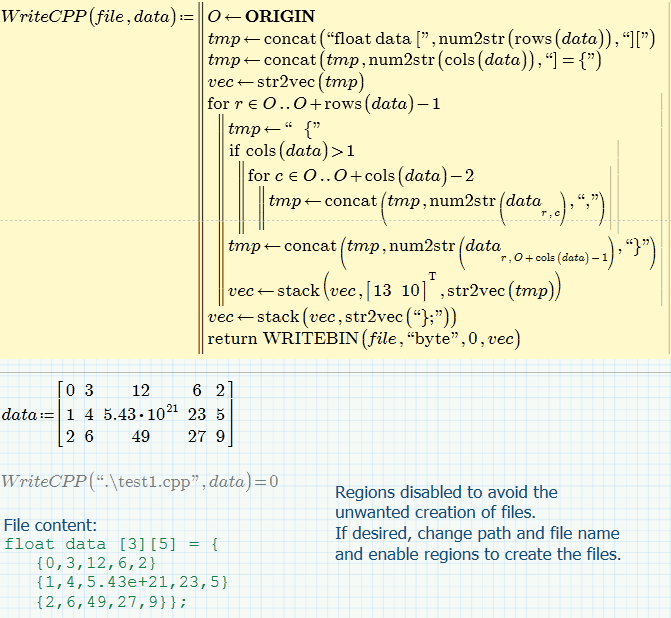Select the 'vec ← str2vec(tmp)' line
The width and height of the screenshot is (671, 618).
point(285,81)
